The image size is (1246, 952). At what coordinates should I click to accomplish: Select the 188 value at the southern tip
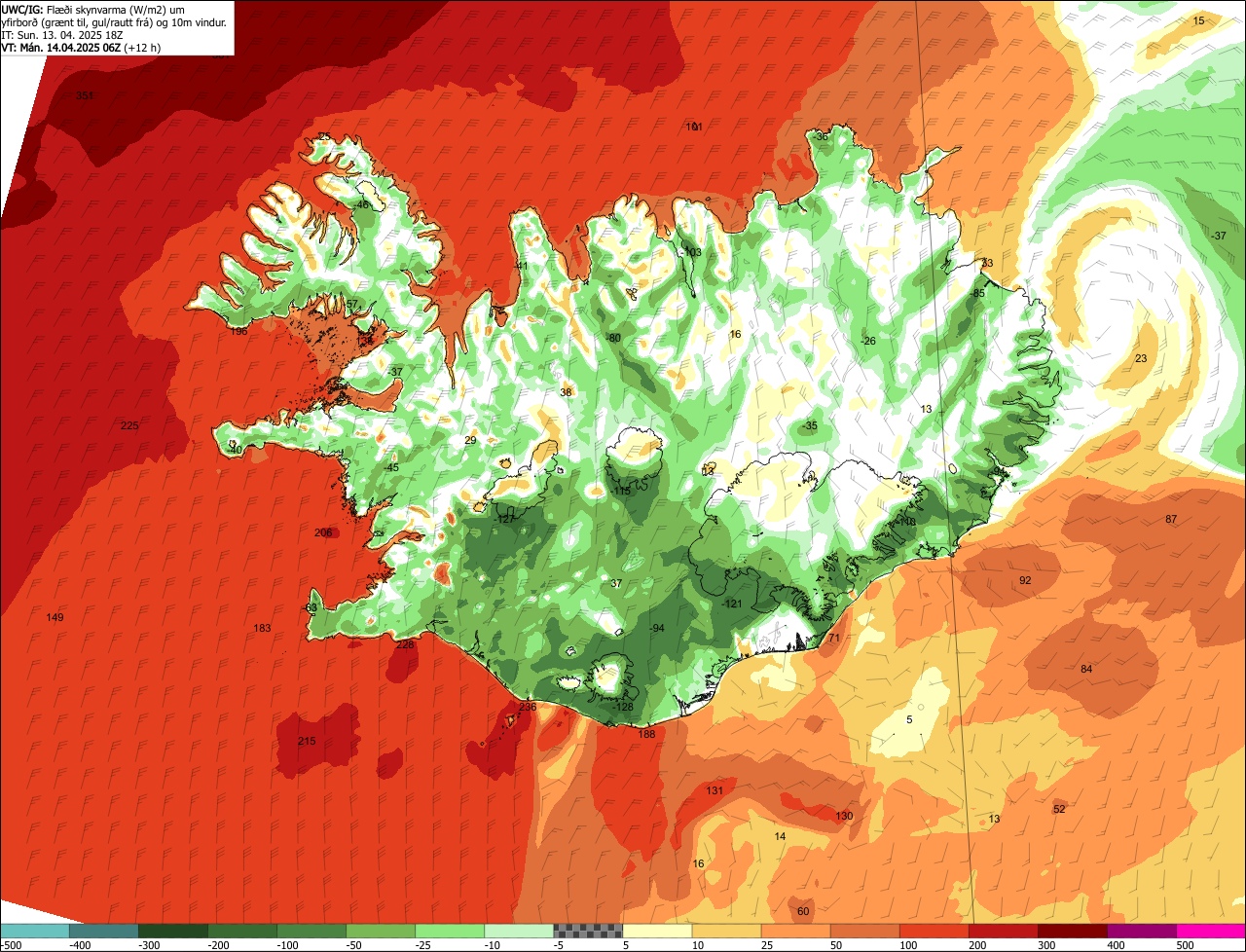coord(646,734)
